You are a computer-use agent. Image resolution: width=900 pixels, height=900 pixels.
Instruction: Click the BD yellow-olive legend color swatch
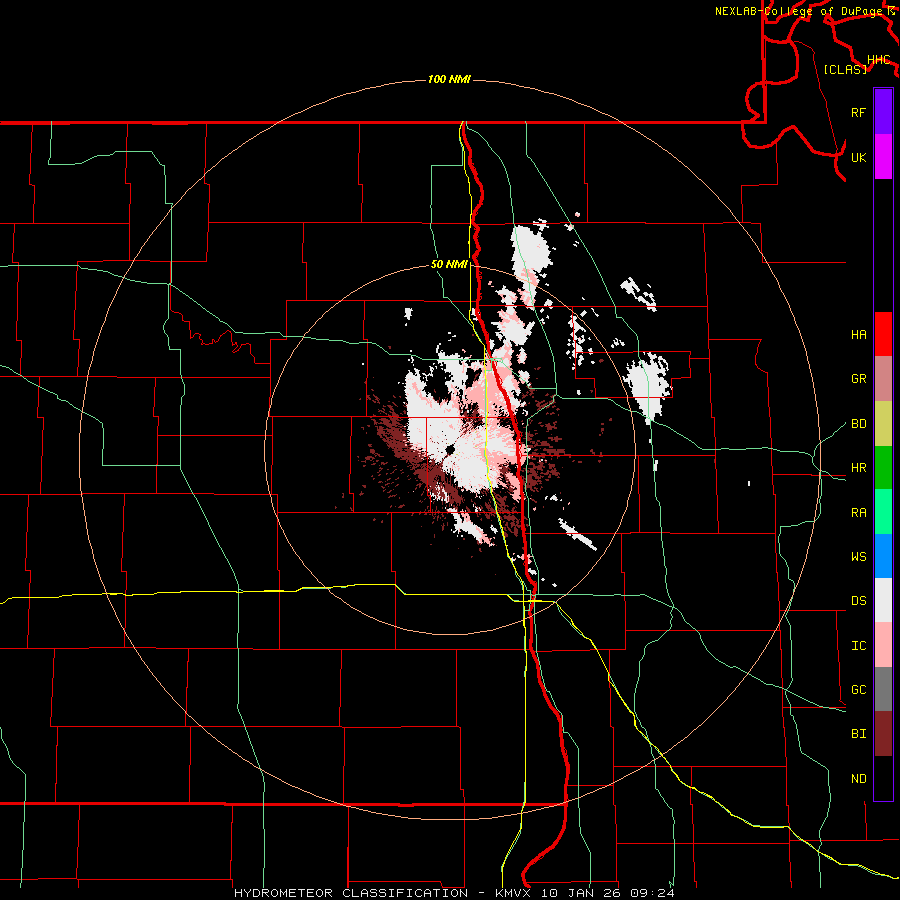click(x=883, y=423)
